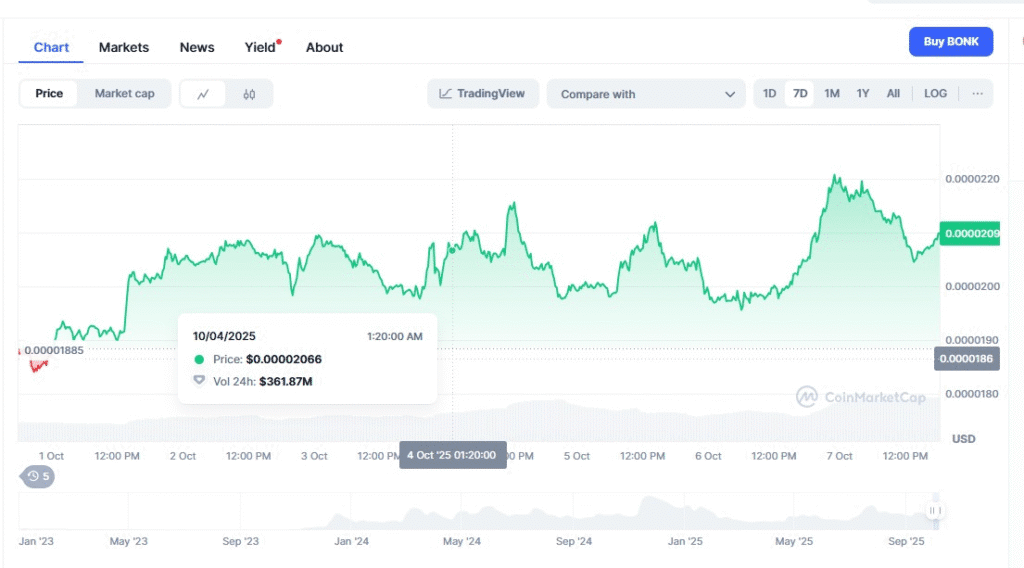The height and width of the screenshot is (568, 1024).
Task: Click the current price label 0.0000209
Action: 970,234
